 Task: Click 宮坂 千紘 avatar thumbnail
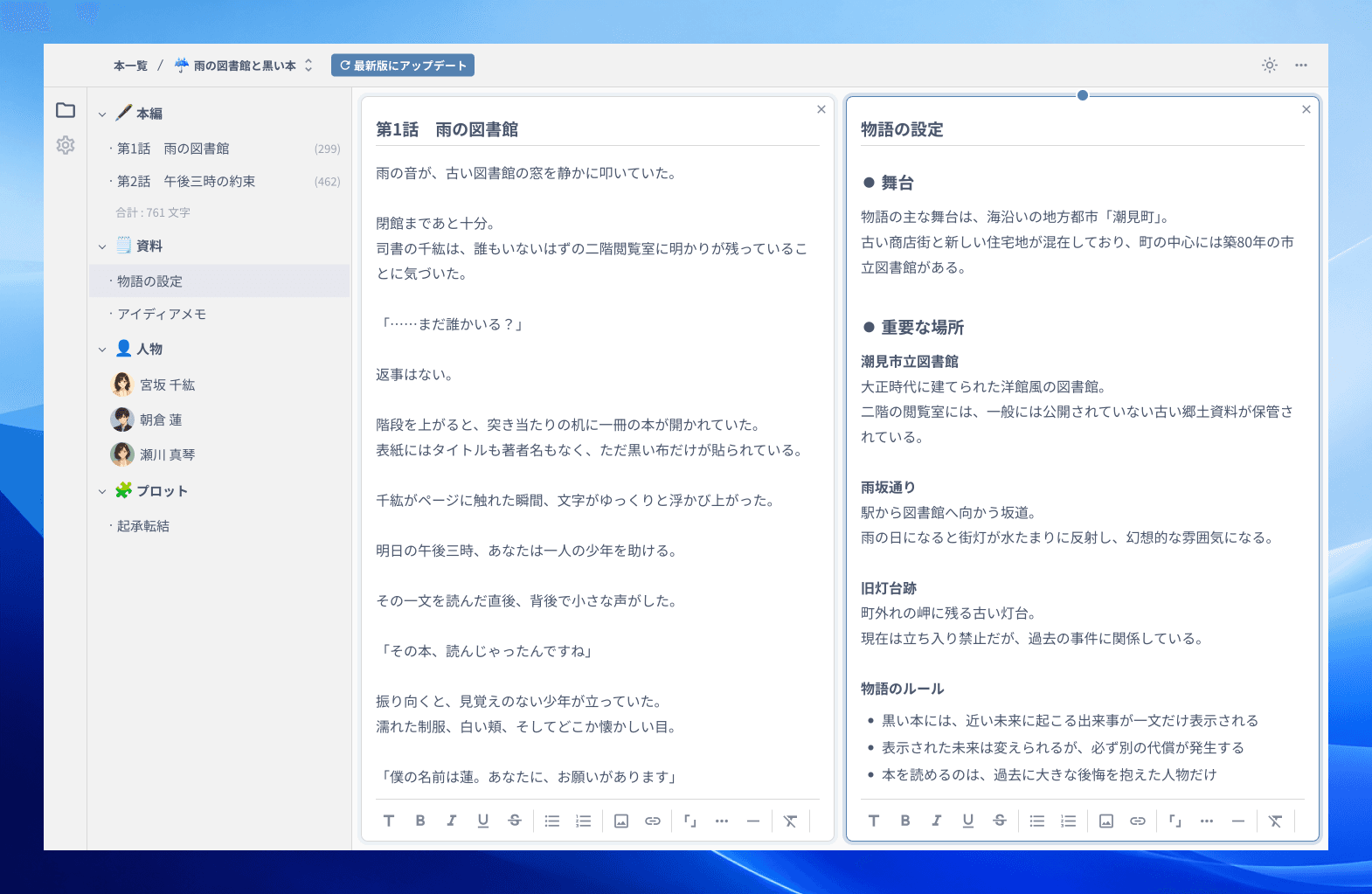[x=122, y=385]
